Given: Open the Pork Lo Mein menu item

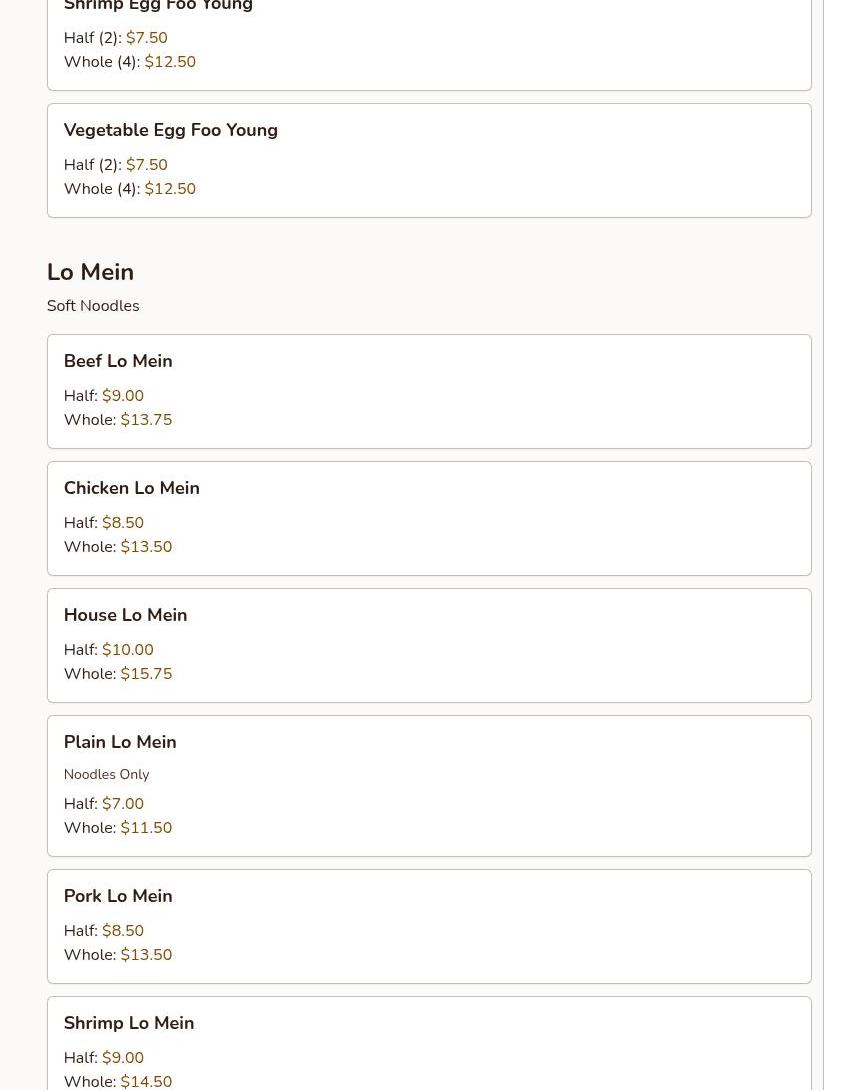Looking at the screenshot, I should click(x=118, y=896).
